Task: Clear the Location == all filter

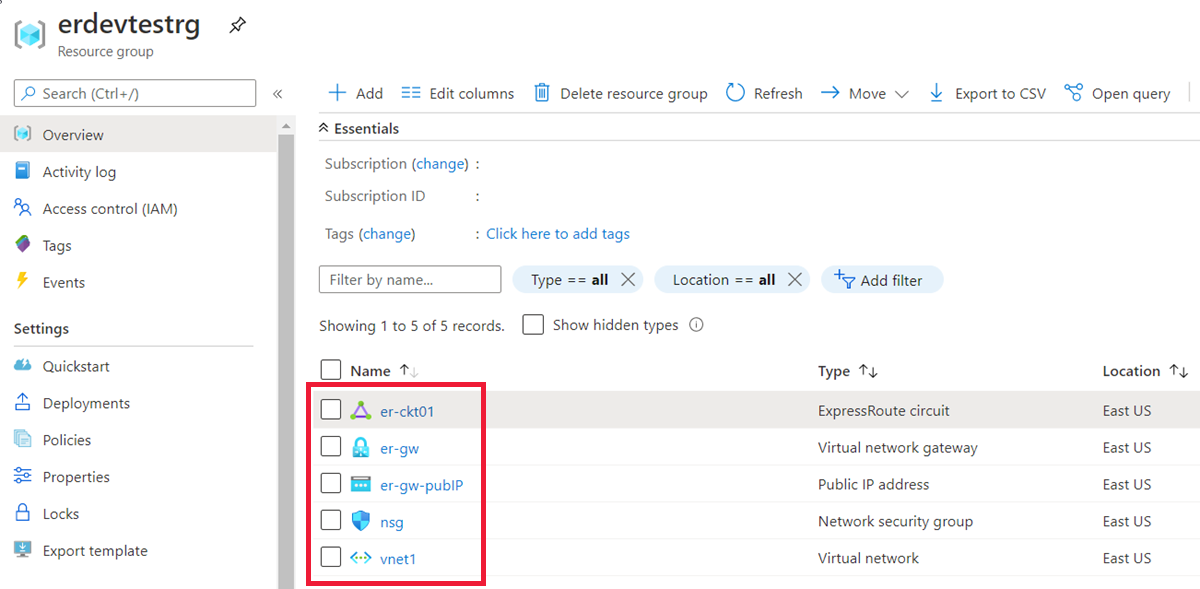Action: [795, 280]
